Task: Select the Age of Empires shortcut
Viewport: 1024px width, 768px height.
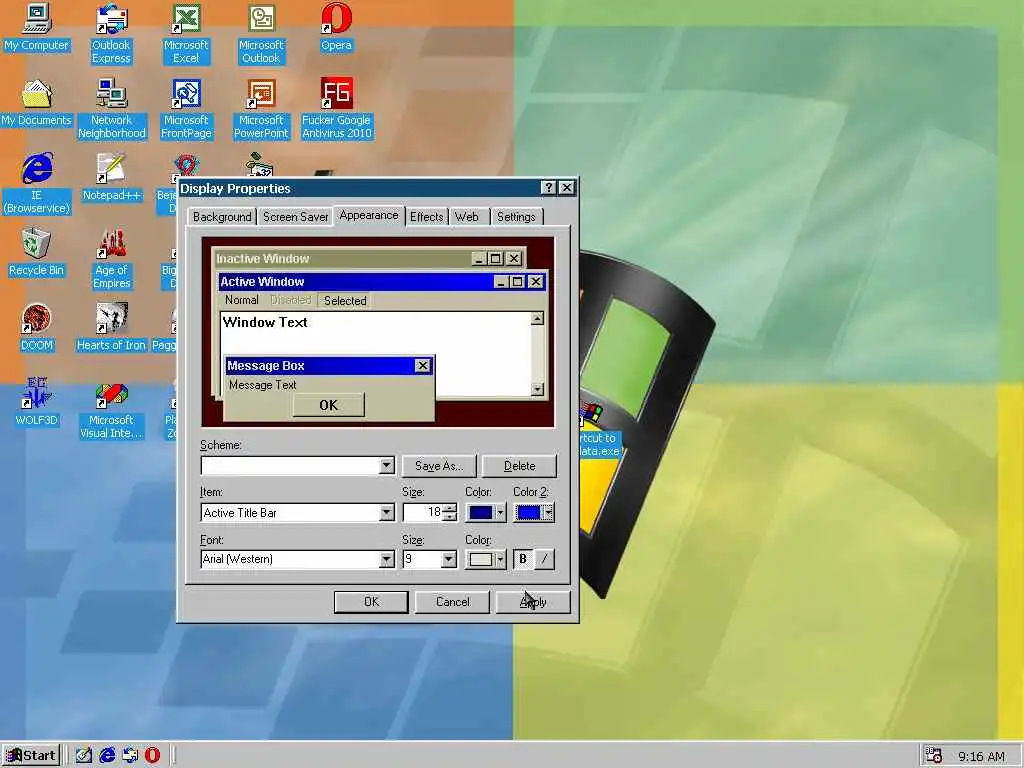Action: (112, 259)
